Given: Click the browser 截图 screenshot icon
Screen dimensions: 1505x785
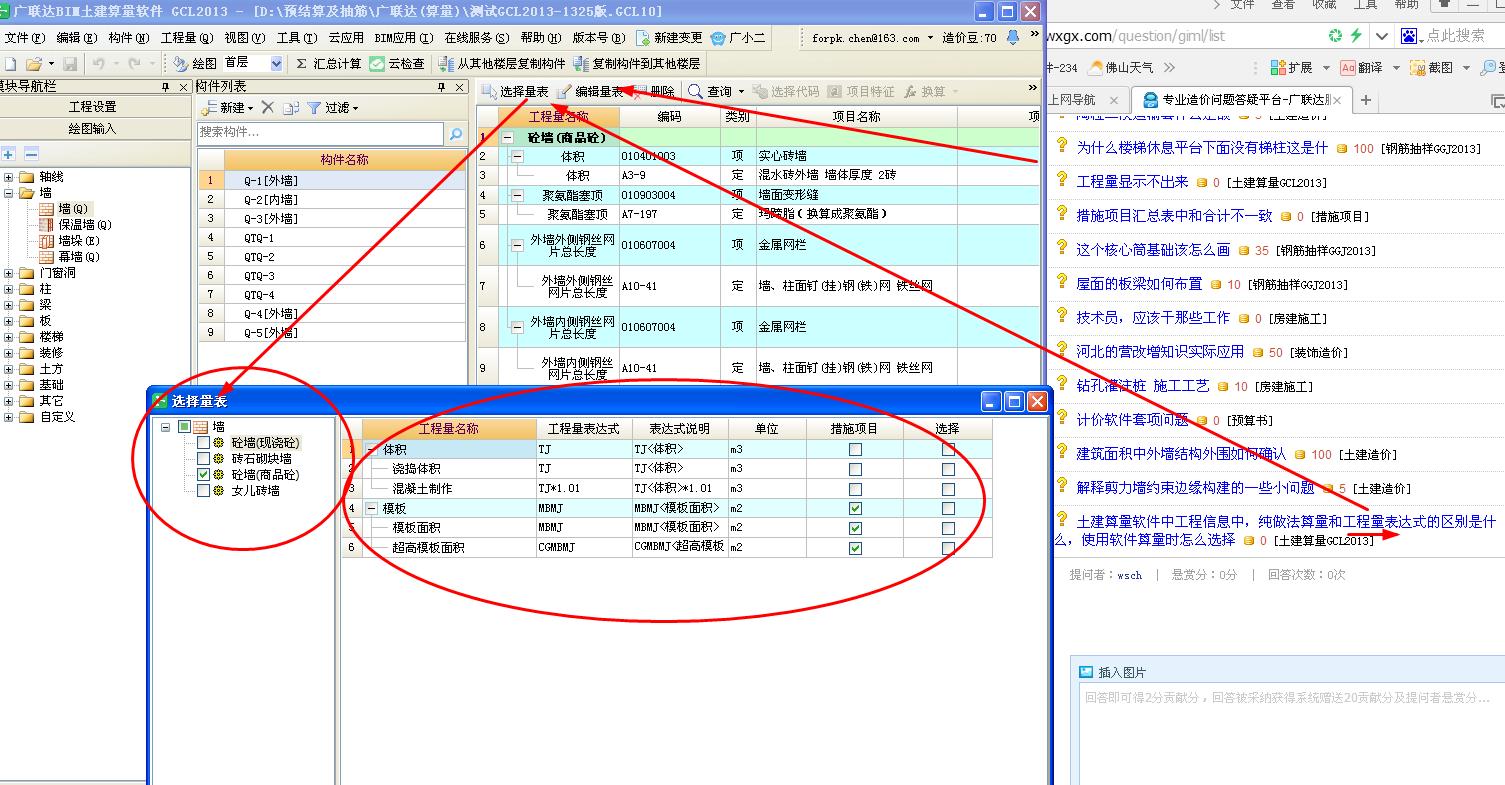Looking at the screenshot, I should coord(1417,67).
